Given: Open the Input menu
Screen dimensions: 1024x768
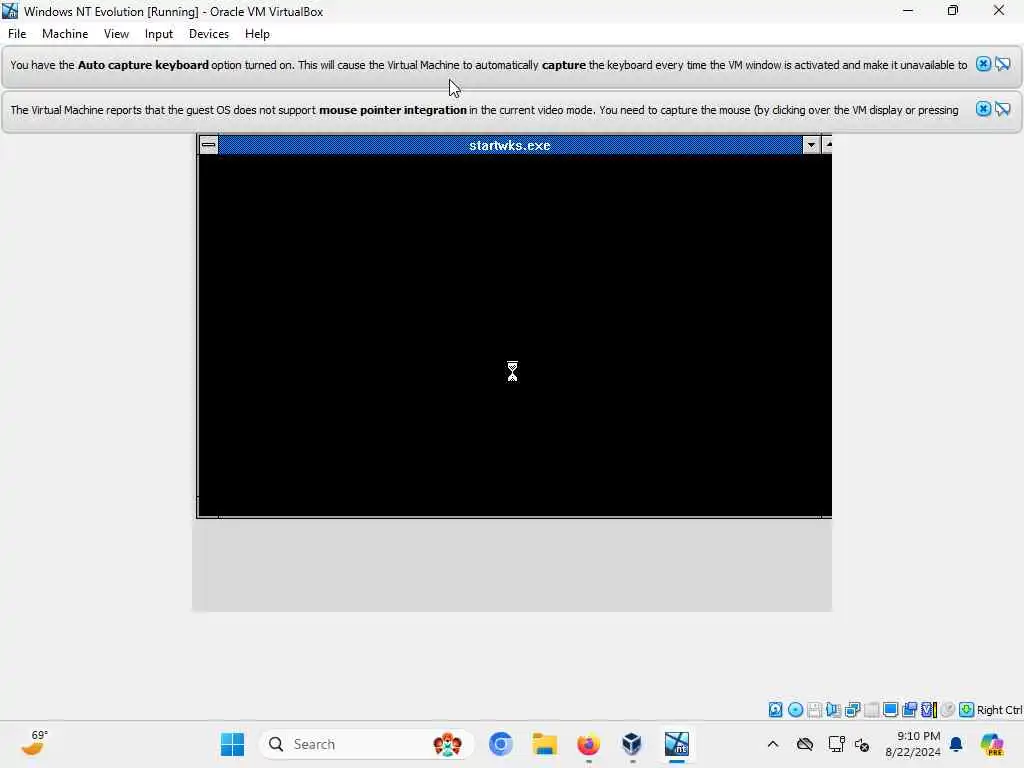Looking at the screenshot, I should click(159, 34).
